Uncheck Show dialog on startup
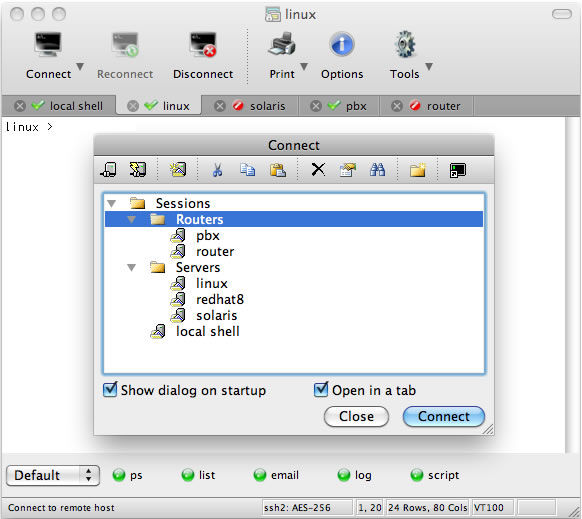This screenshot has height=519, width=582. 110,389
